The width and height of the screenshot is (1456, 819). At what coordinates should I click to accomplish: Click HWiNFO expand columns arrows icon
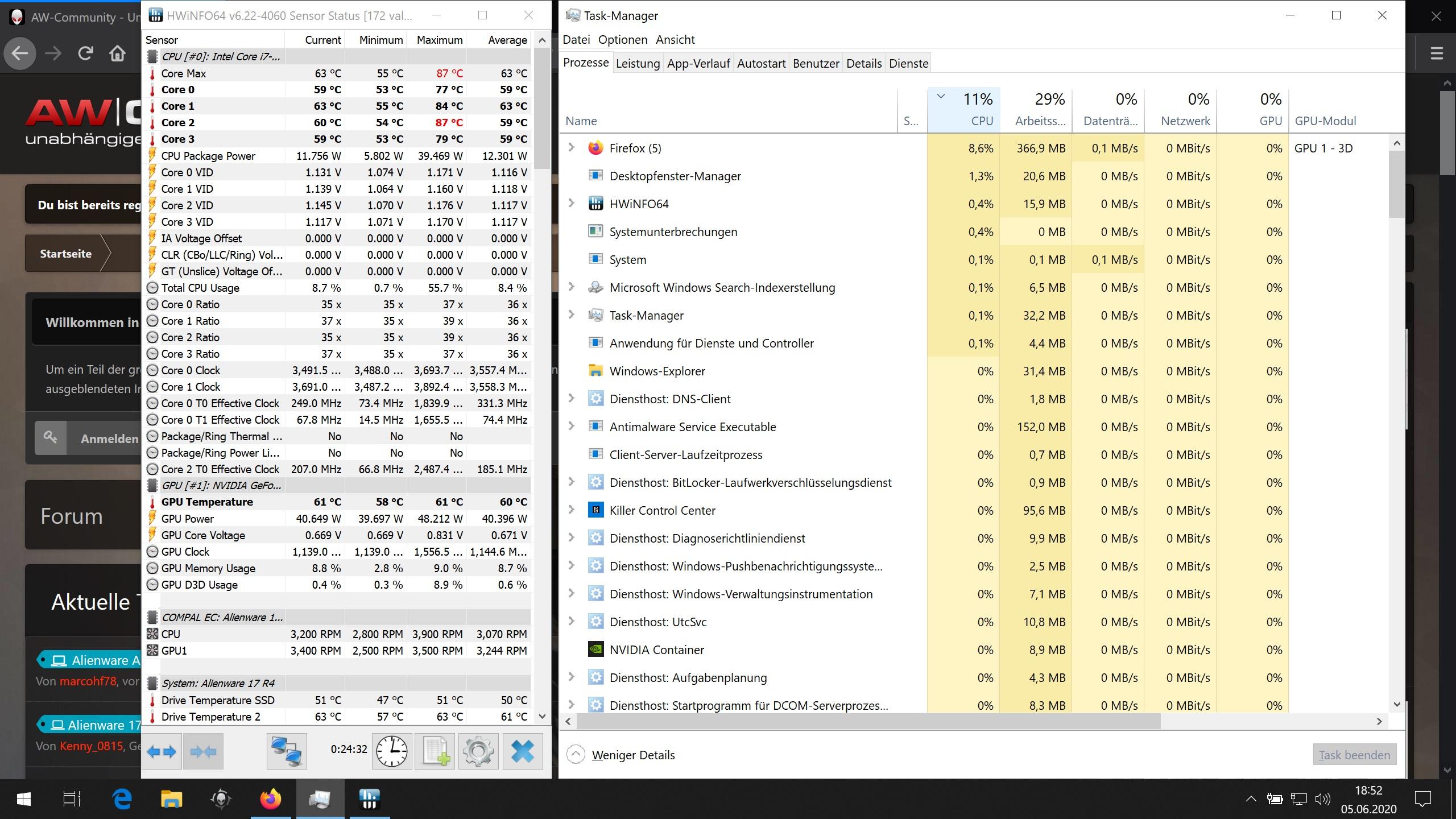(x=162, y=751)
